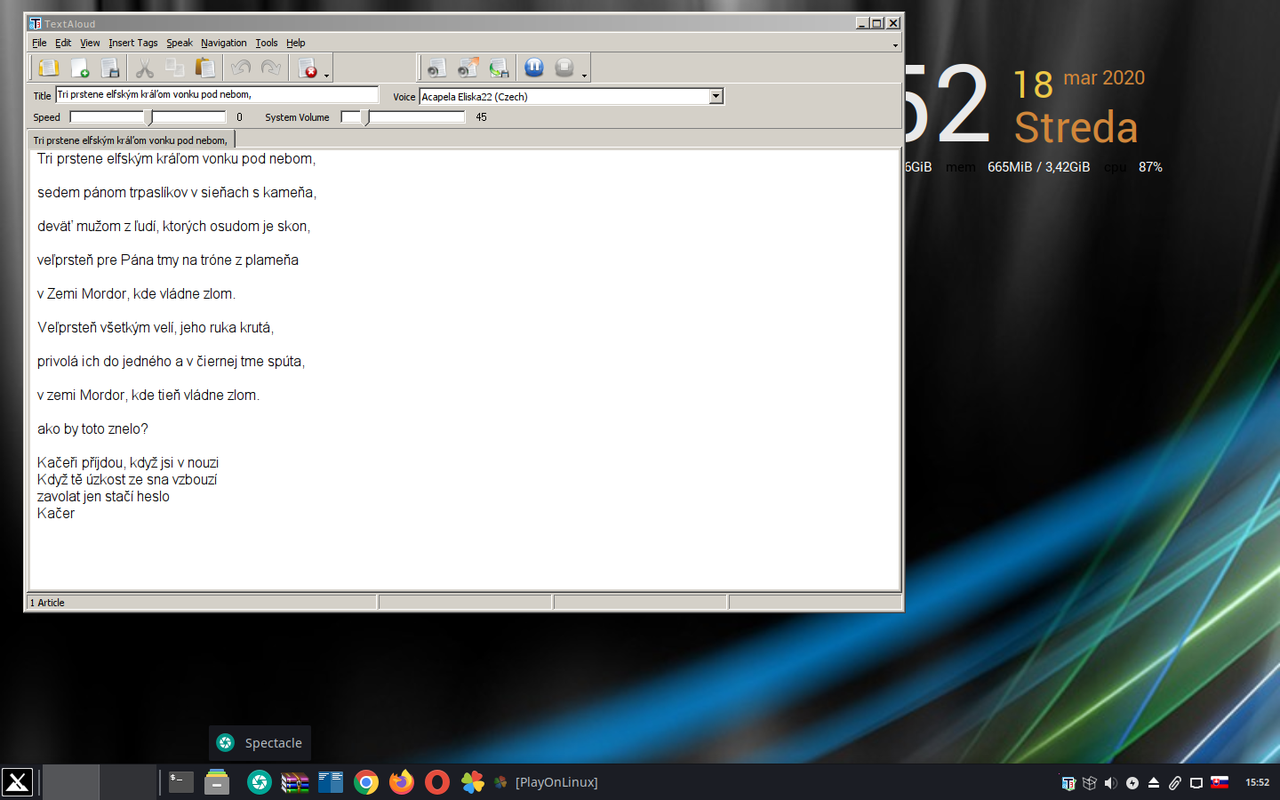Open the package updater tray icon
Screen dimensions: 1280x800
coord(1090,783)
